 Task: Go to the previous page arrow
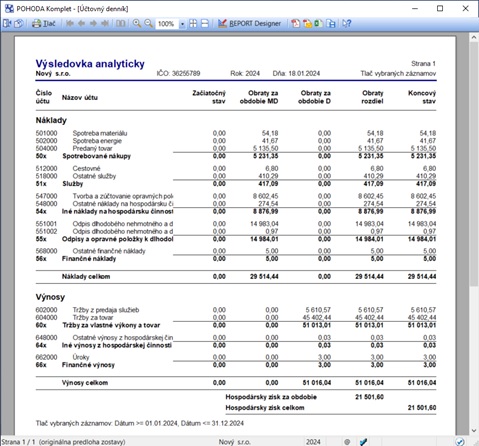coord(81,23)
